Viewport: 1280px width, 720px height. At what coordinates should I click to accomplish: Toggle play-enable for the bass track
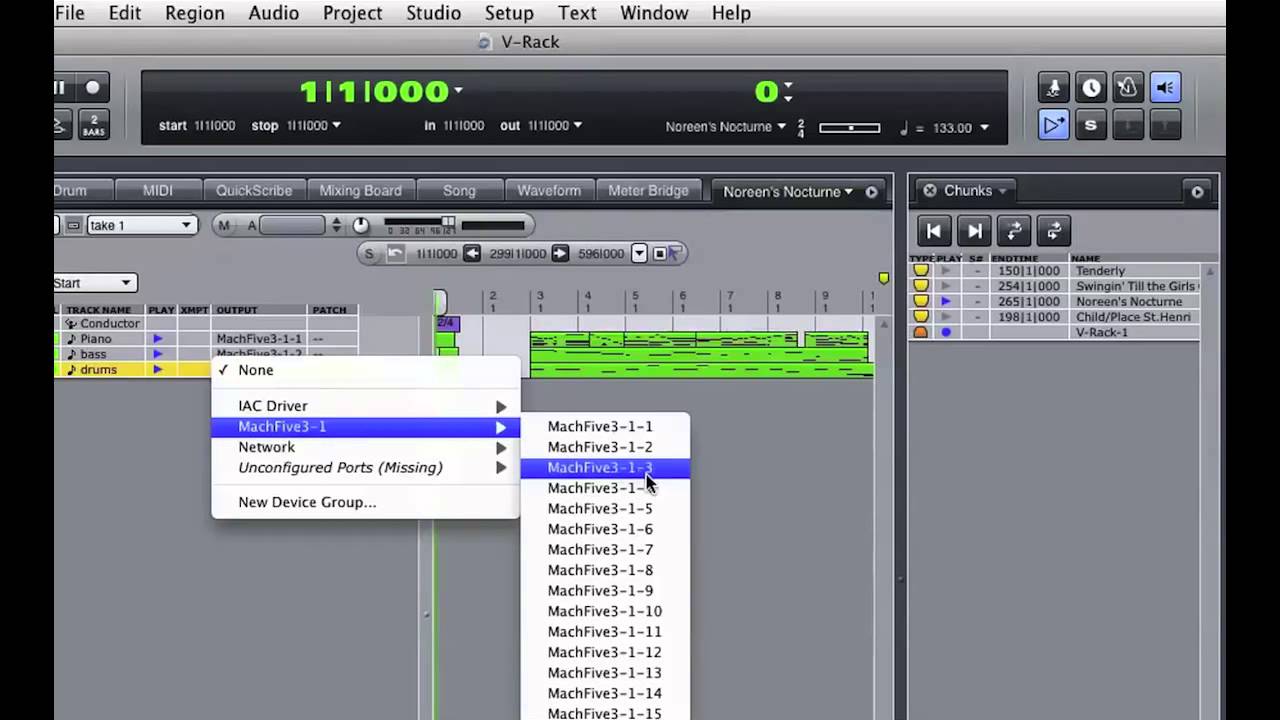(158, 354)
